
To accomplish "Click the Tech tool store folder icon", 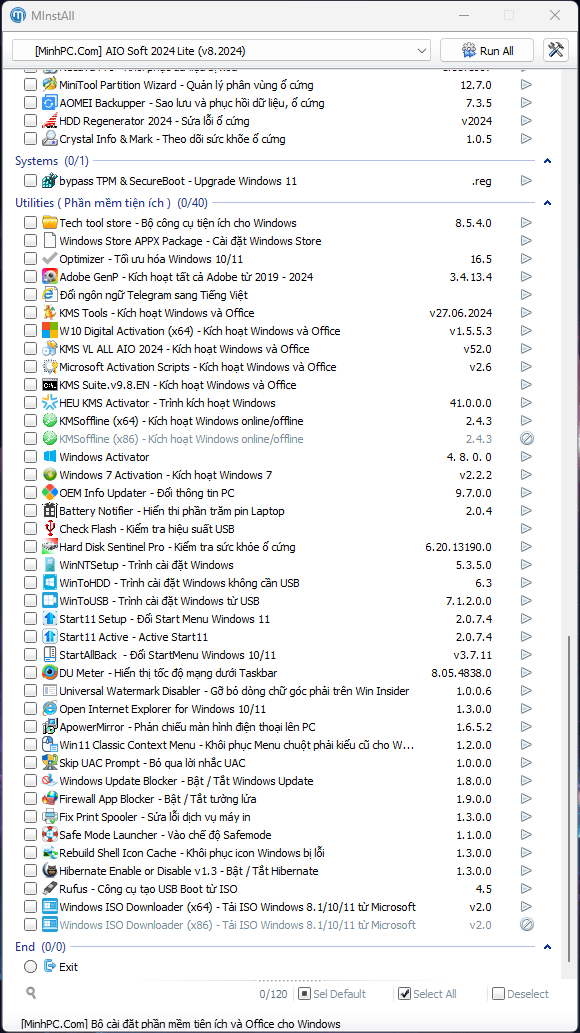I will (x=49, y=223).
